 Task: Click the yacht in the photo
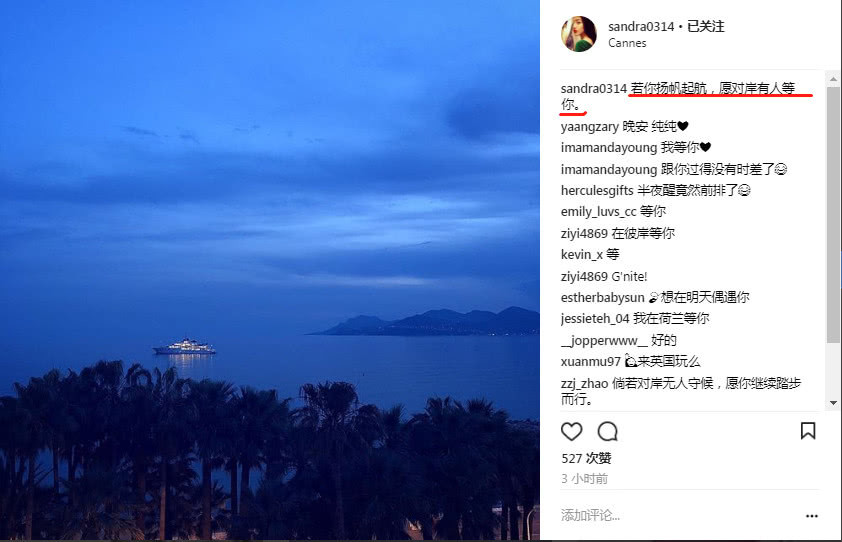[x=185, y=346]
